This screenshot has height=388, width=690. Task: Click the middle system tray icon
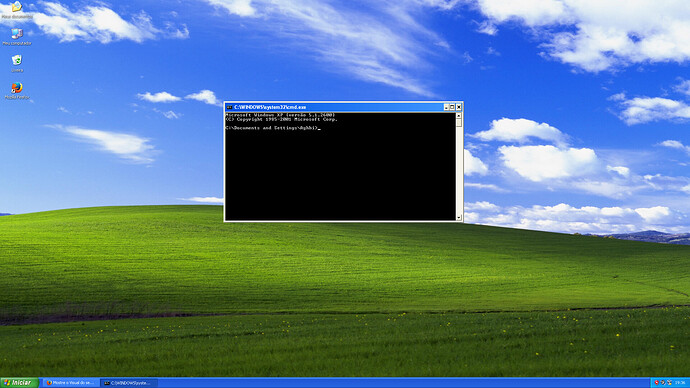tap(663, 383)
